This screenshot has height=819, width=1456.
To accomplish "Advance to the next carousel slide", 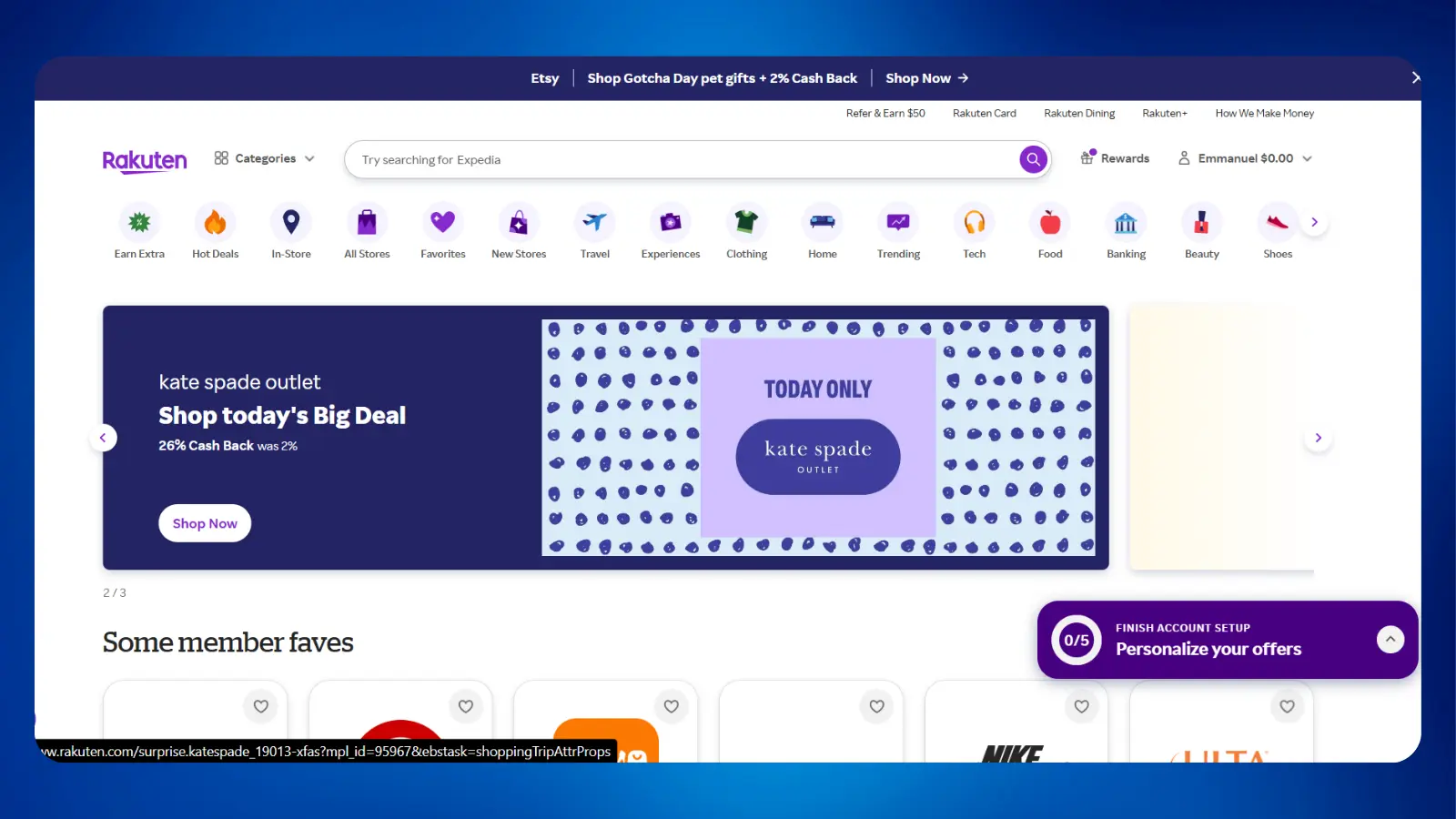I will pyautogui.click(x=1318, y=438).
